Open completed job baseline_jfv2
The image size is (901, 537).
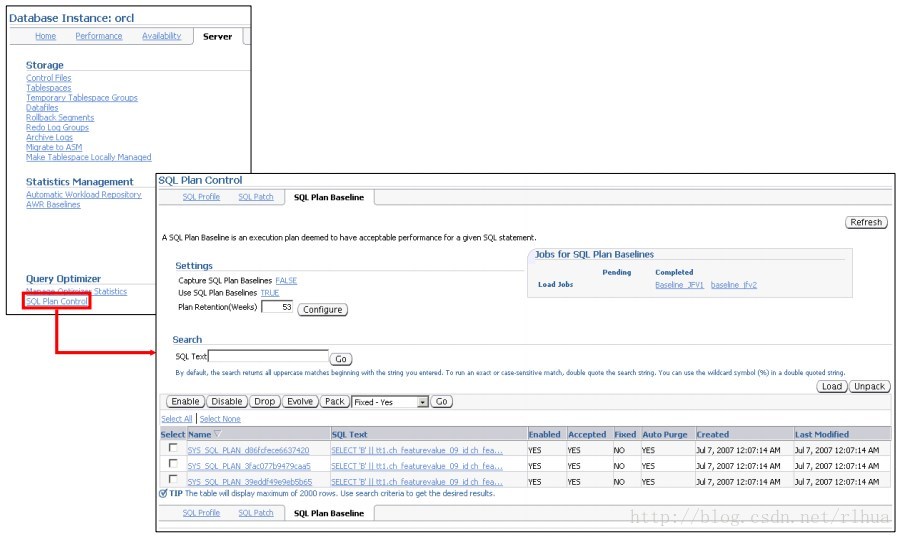coord(734,285)
